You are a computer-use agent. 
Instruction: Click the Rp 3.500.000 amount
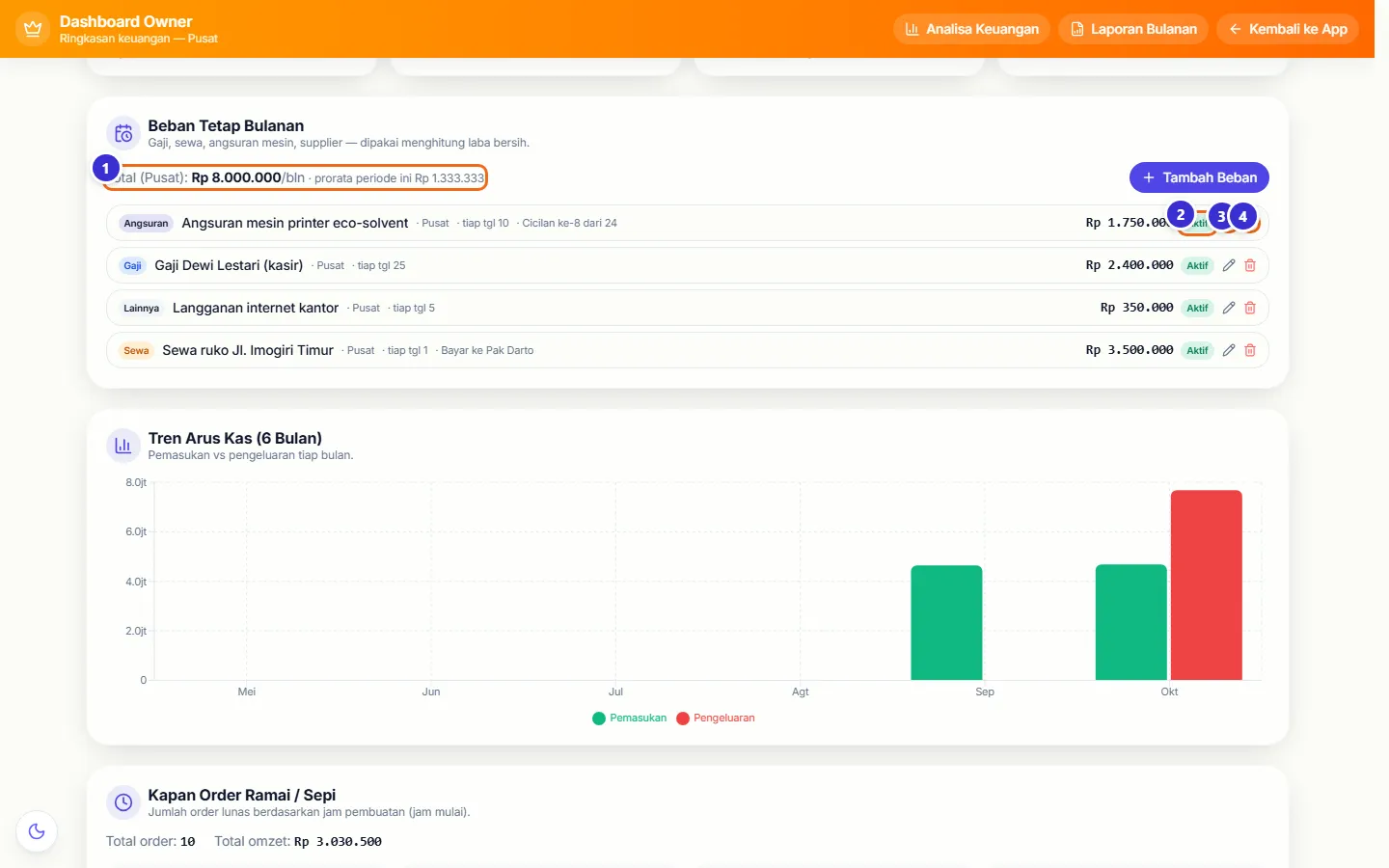tap(1130, 350)
